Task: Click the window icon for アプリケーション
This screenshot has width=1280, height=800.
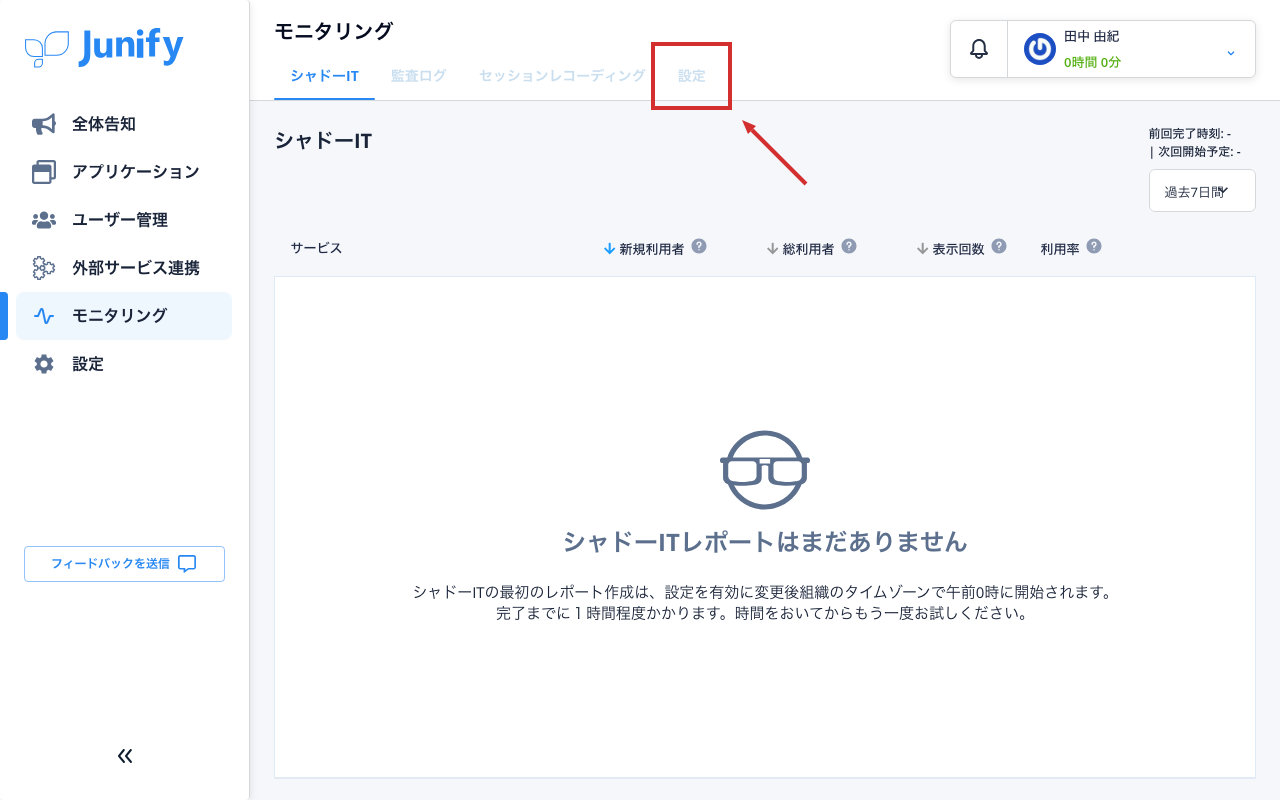Action: point(44,172)
